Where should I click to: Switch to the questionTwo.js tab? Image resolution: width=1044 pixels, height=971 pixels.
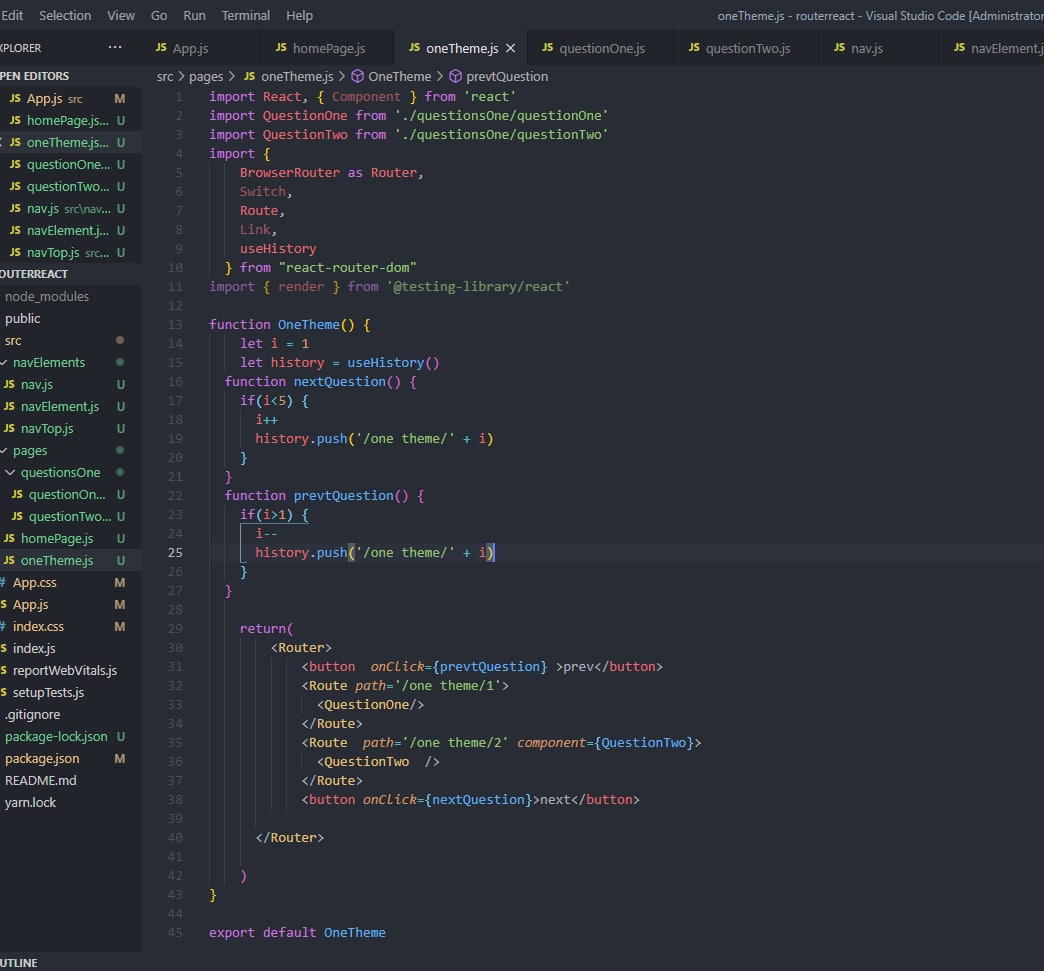746,48
